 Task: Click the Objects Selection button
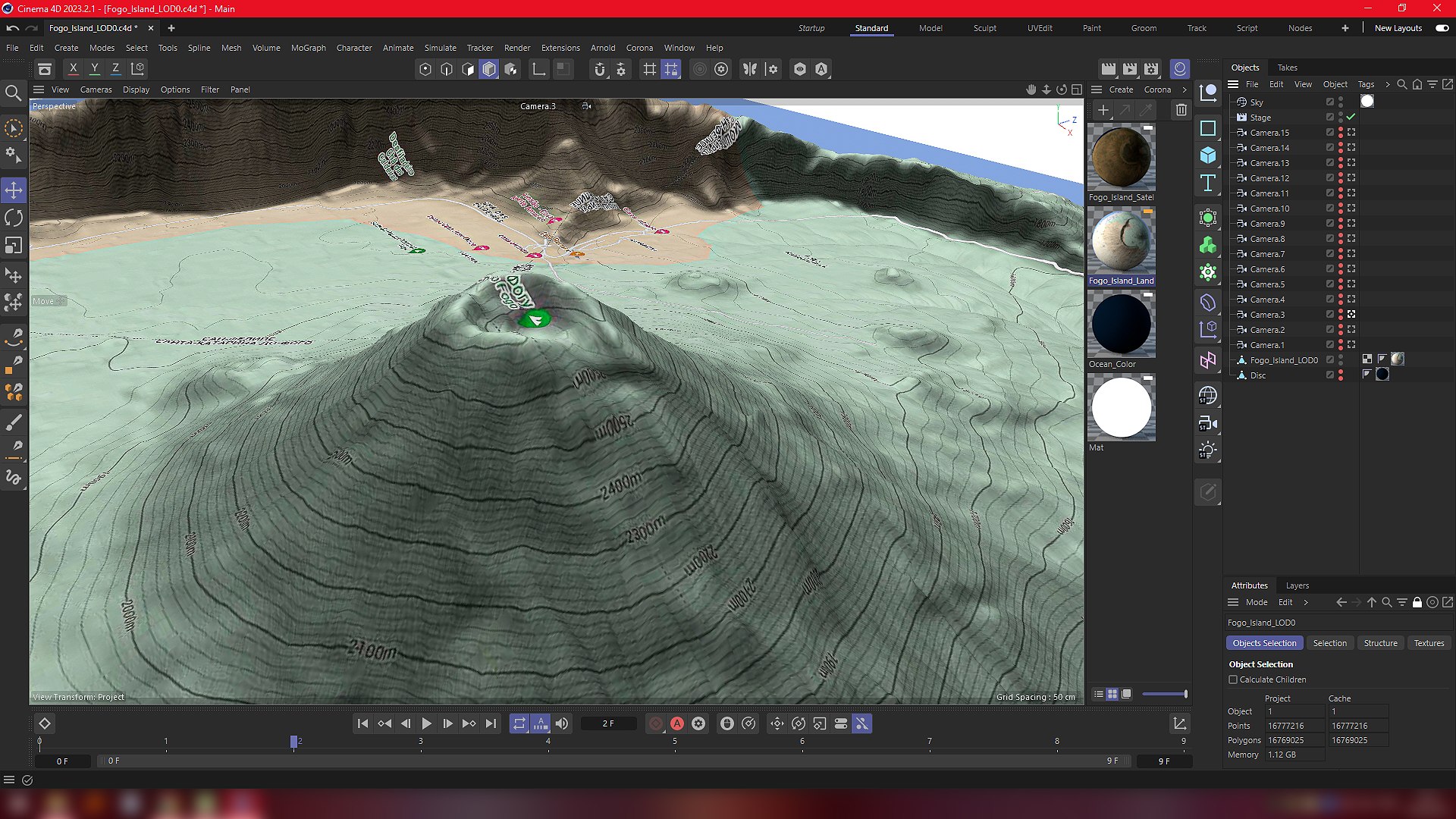1265,643
